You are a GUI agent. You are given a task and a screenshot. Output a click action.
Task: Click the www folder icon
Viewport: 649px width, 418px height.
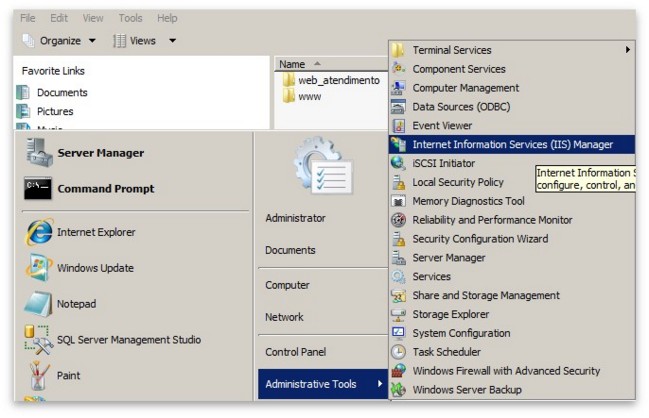pyautogui.click(x=288, y=96)
